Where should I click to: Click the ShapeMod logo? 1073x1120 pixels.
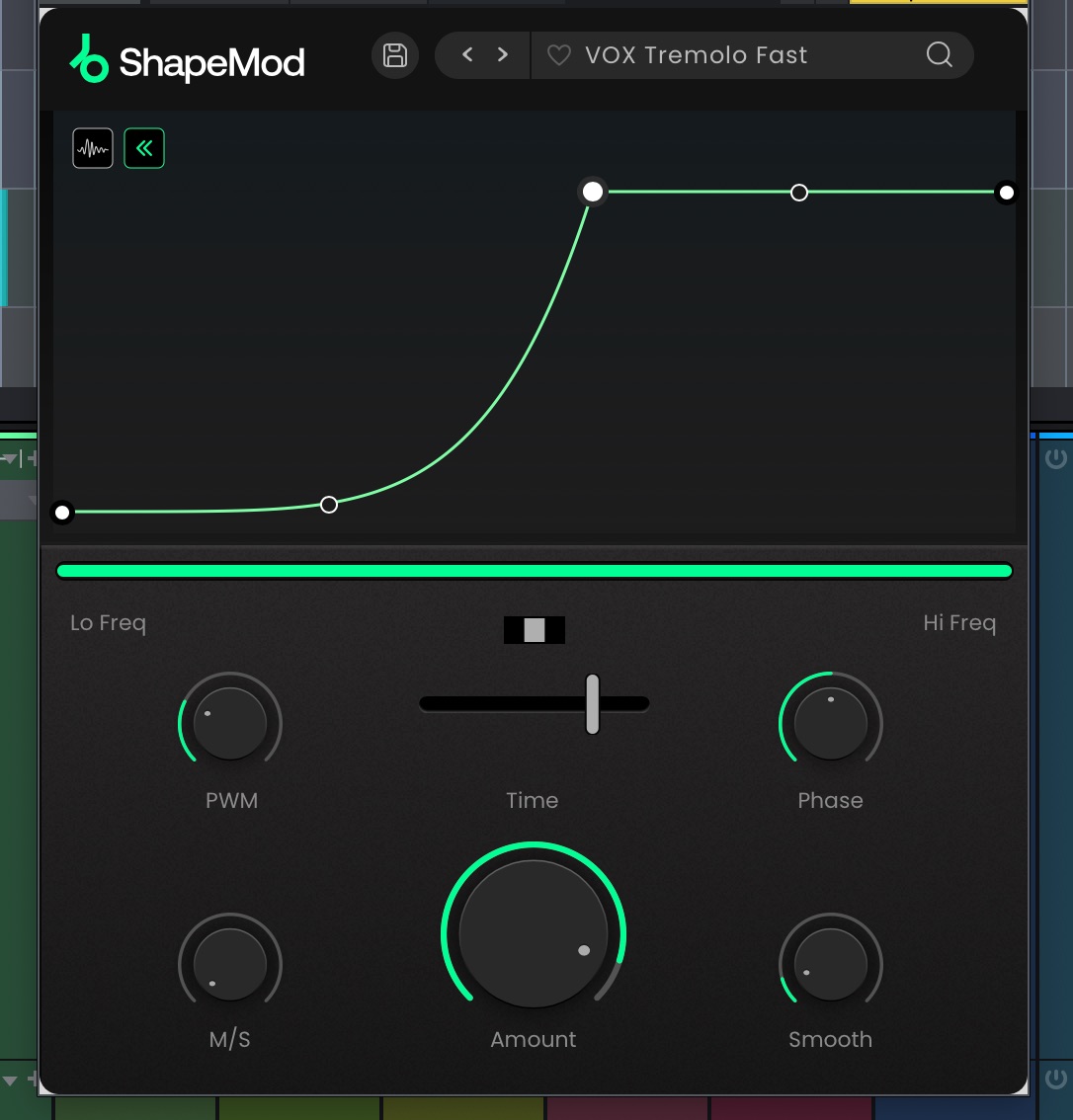click(x=188, y=62)
